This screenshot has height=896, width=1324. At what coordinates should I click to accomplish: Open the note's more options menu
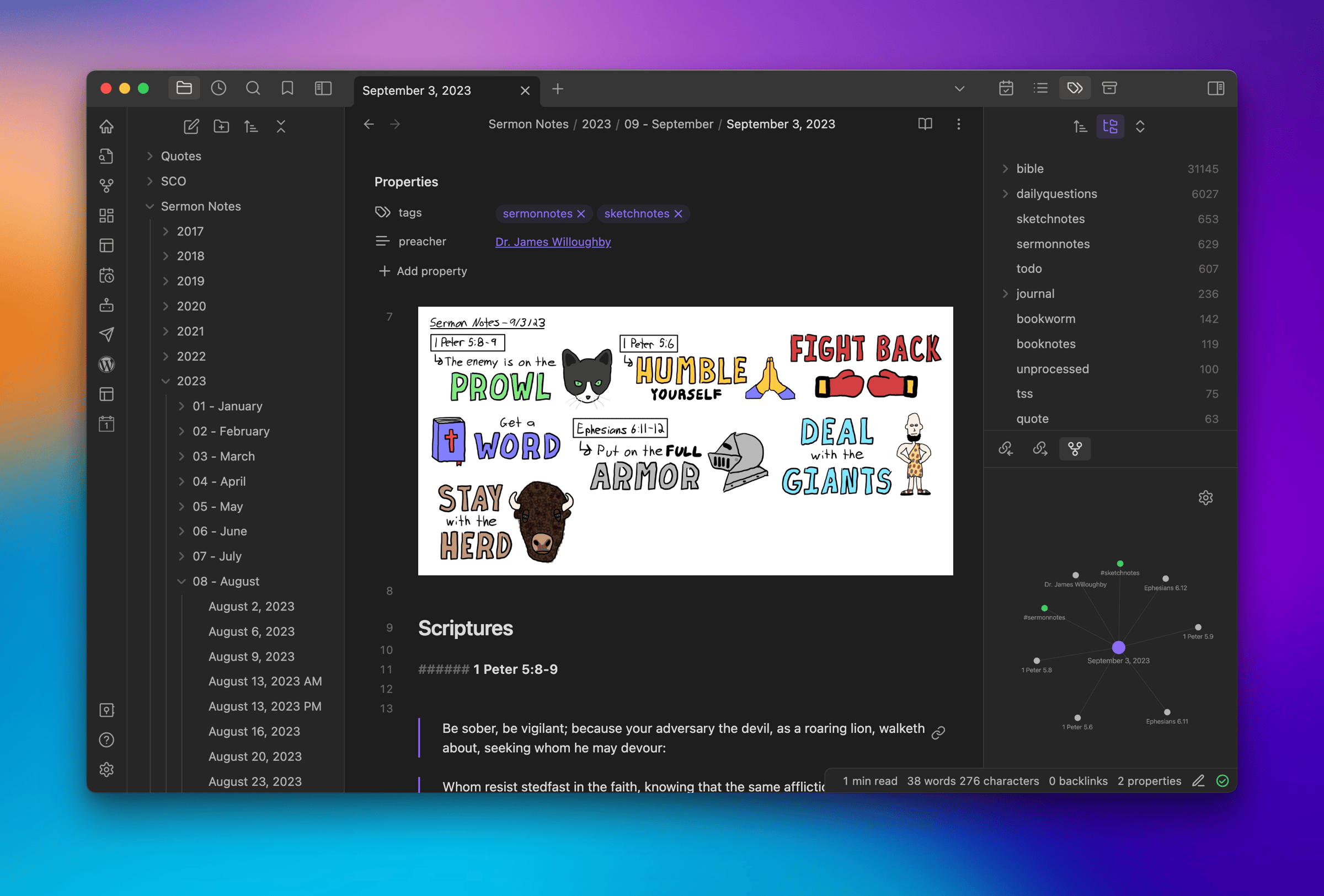tap(959, 124)
